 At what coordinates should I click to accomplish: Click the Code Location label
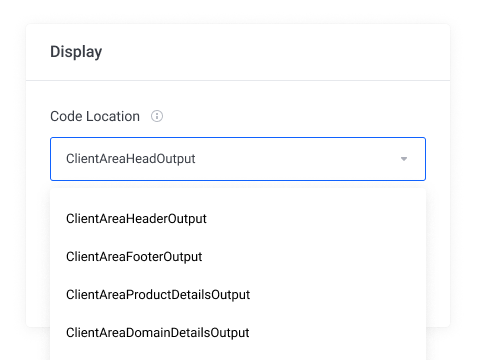point(95,116)
